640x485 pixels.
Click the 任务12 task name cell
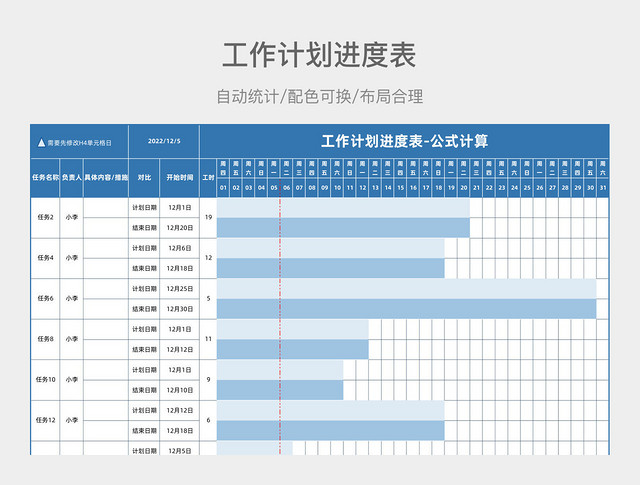pyautogui.click(x=45, y=420)
